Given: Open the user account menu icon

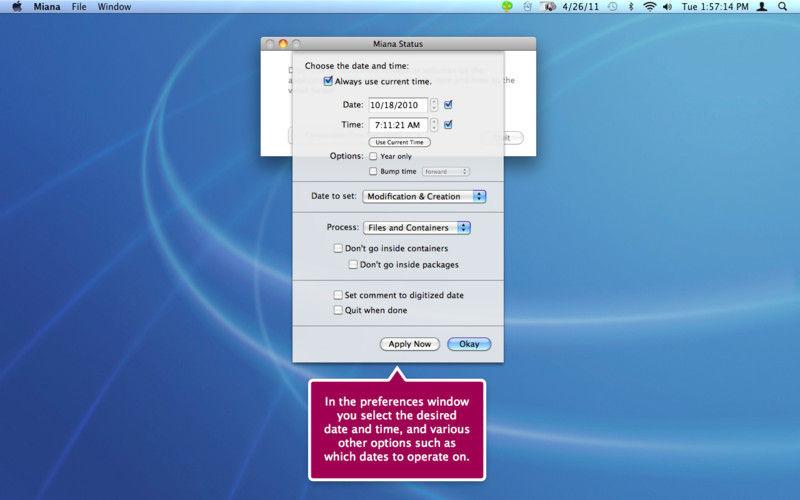Looking at the screenshot, I should [x=762, y=7].
